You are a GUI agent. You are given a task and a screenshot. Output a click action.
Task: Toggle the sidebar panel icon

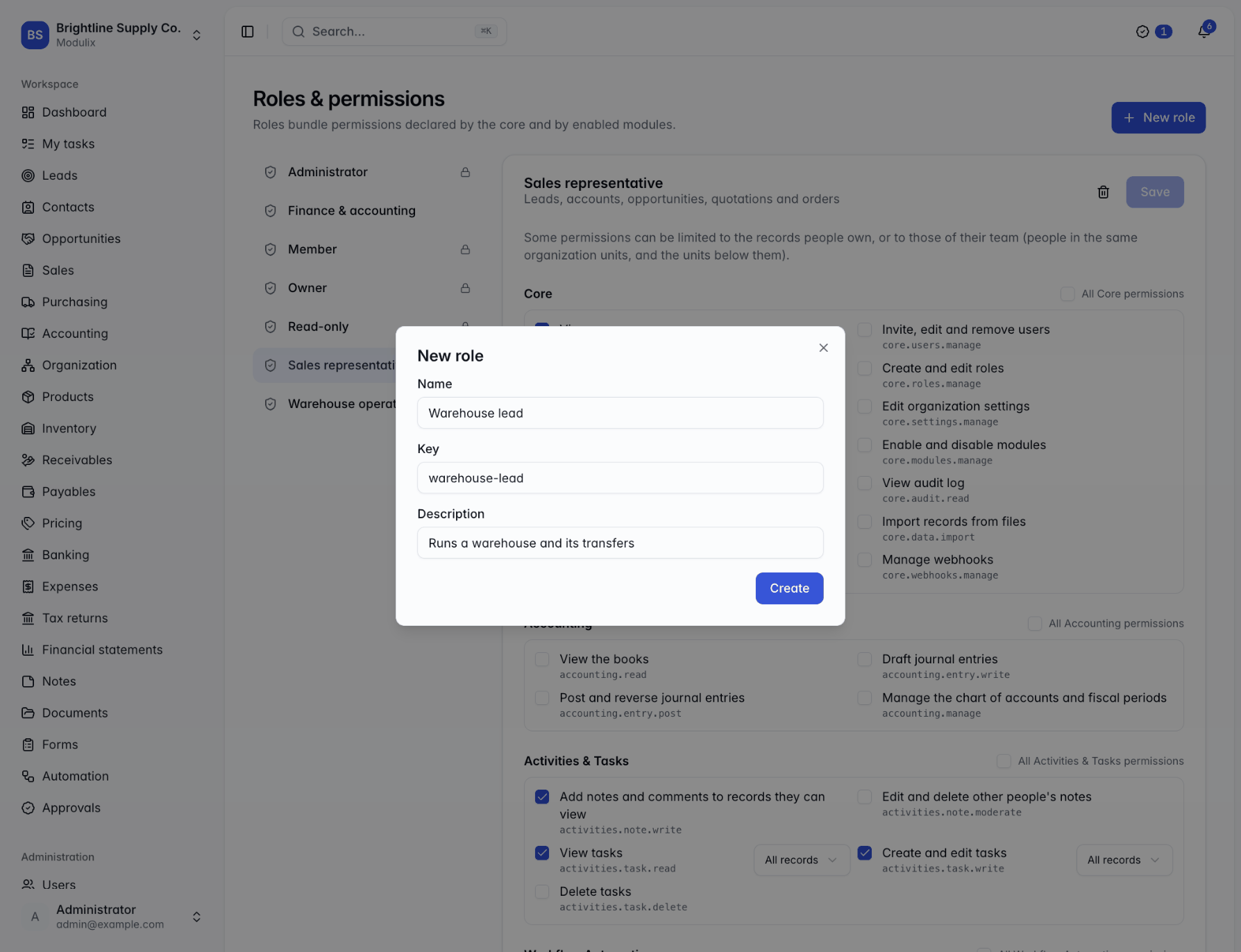248,31
